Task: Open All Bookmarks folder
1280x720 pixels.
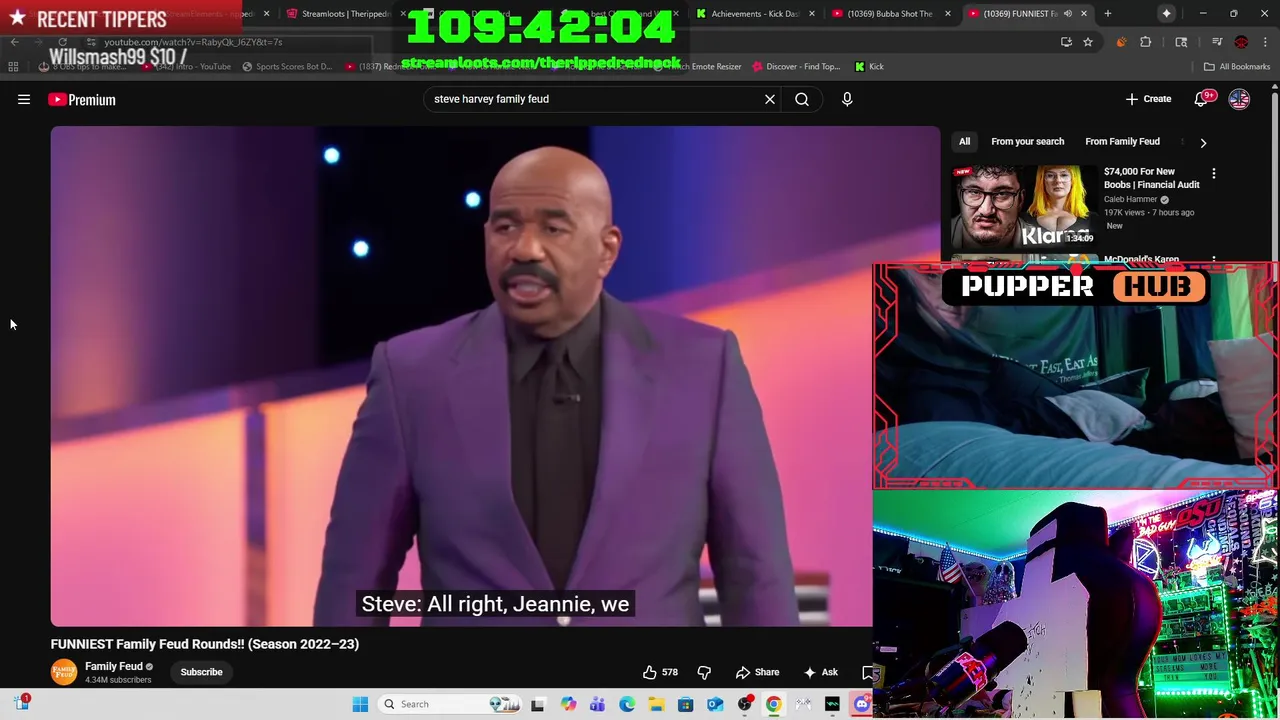Action: coord(1236,66)
